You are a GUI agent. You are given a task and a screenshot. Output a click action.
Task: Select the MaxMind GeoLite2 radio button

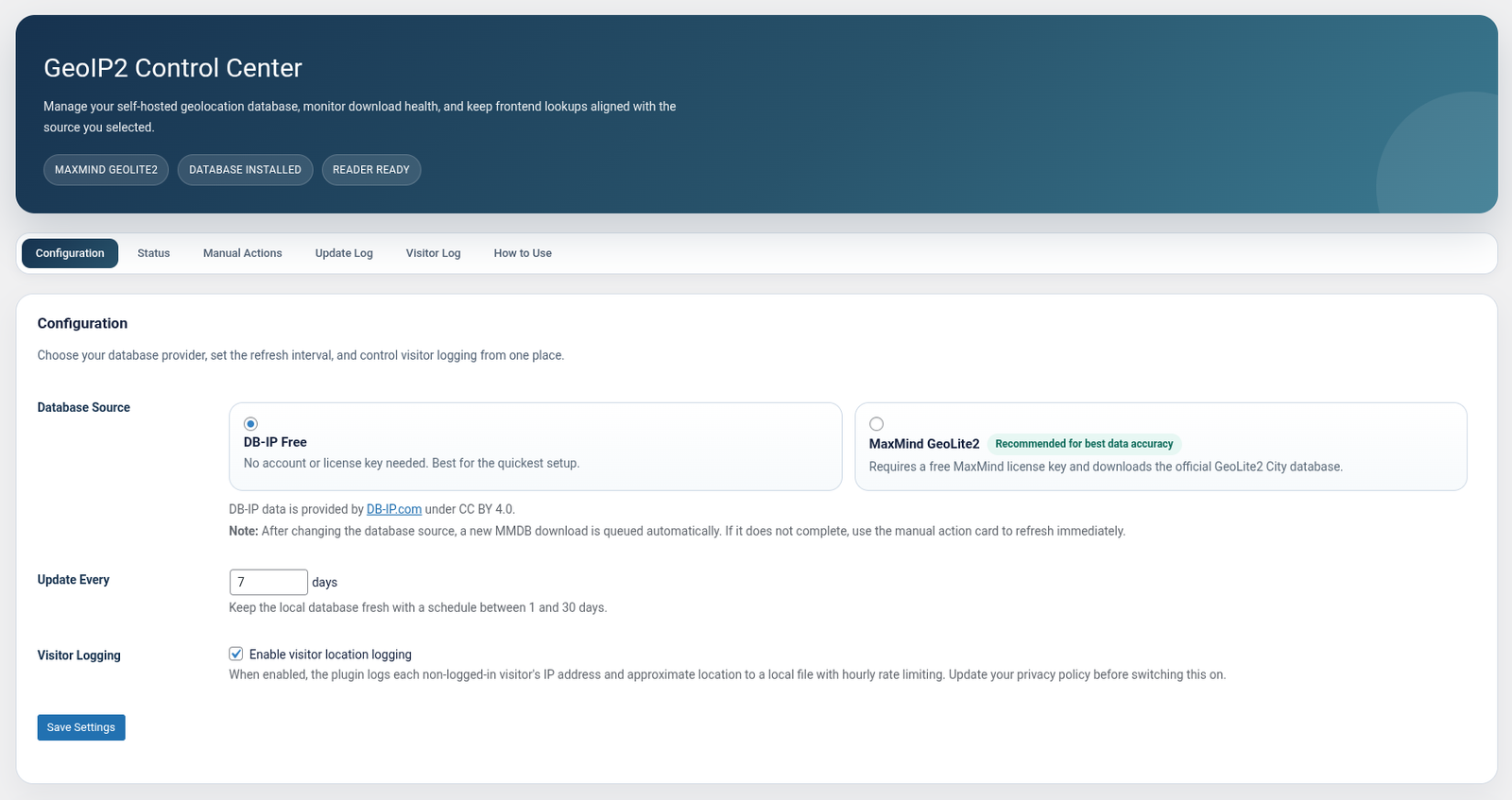876,424
